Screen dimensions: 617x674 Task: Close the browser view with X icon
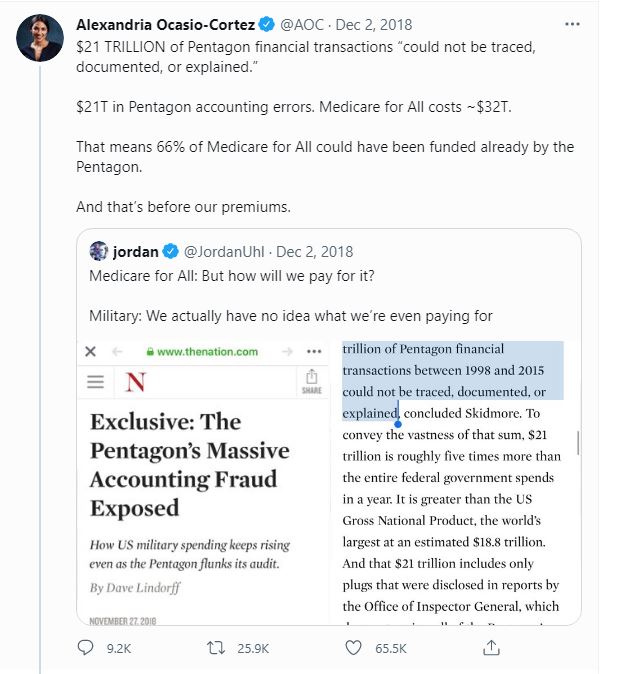pyautogui.click(x=90, y=352)
